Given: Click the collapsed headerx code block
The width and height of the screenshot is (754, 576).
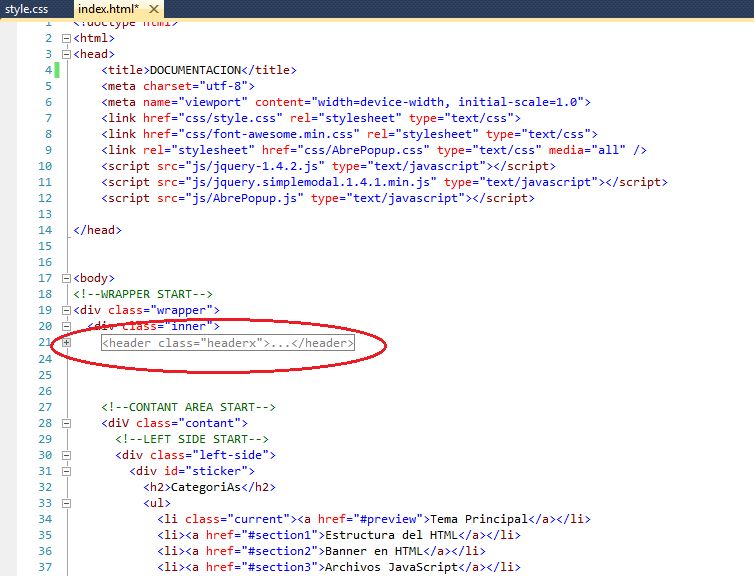Looking at the screenshot, I should [x=228, y=343].
